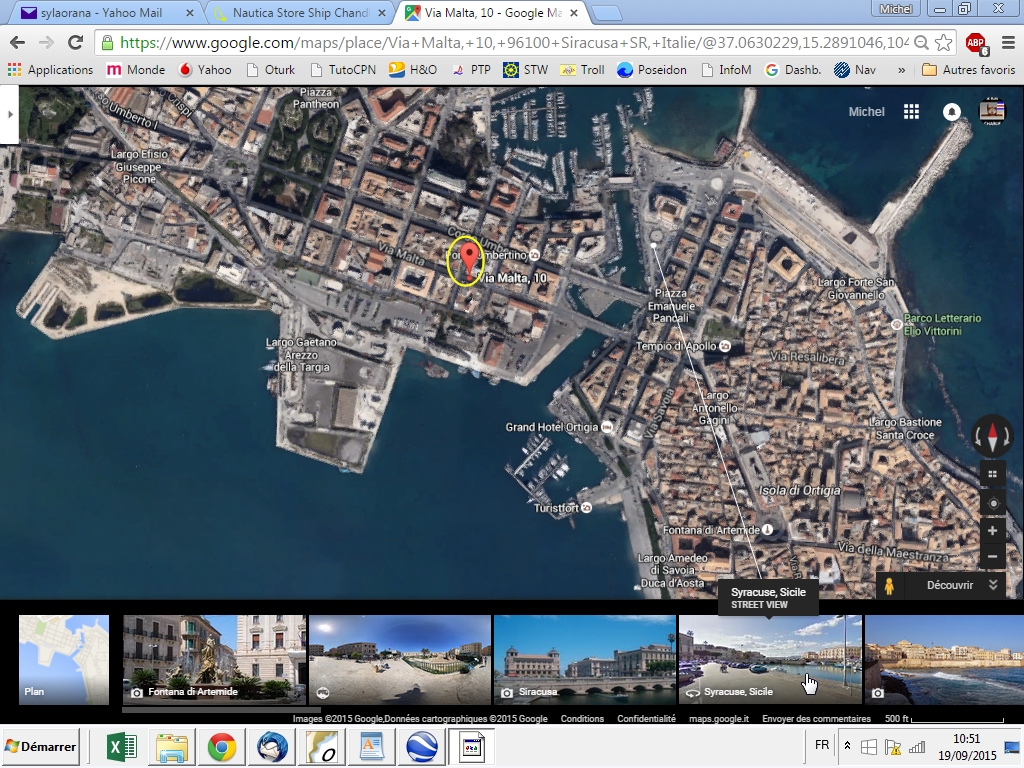
Task: Zoom out of the map
Action: pyautogui.click(x=993, y=556)
